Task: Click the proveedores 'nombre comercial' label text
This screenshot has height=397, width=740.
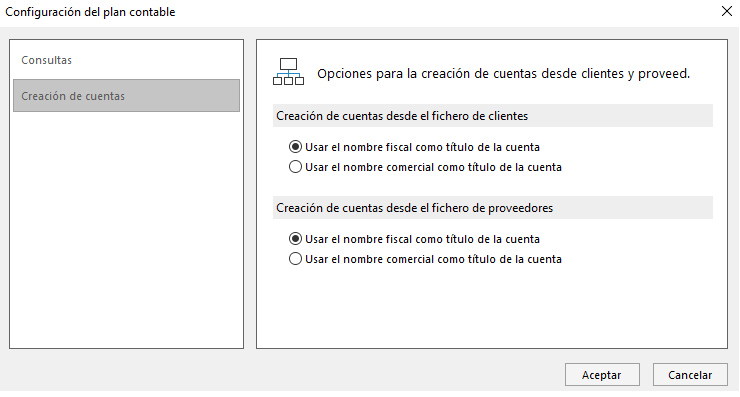Action: point(433,259)
